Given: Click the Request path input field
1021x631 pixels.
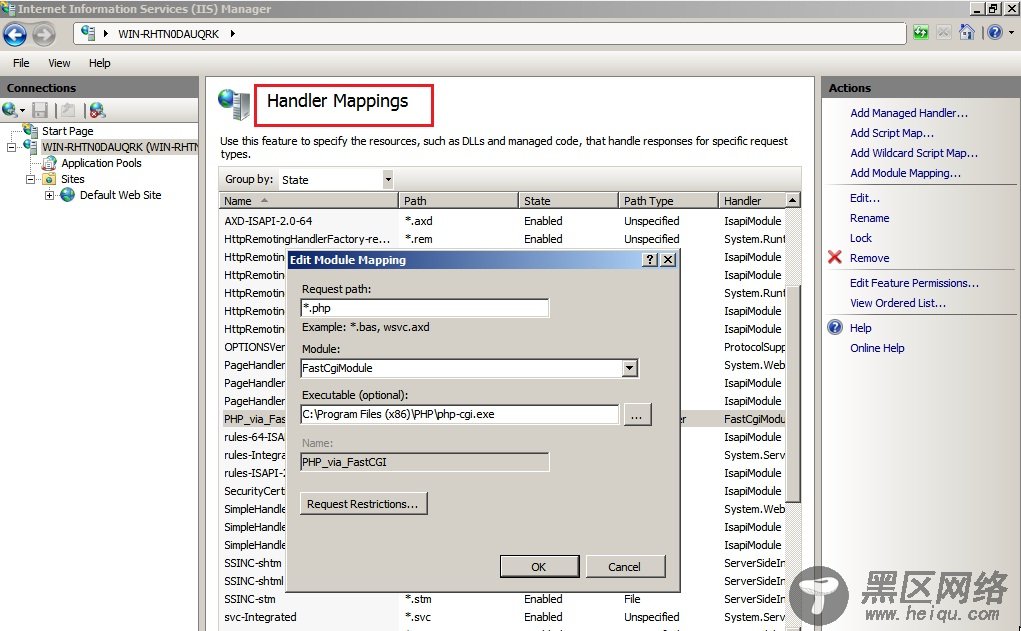Looking at the screenshot, I should [425, 308].
